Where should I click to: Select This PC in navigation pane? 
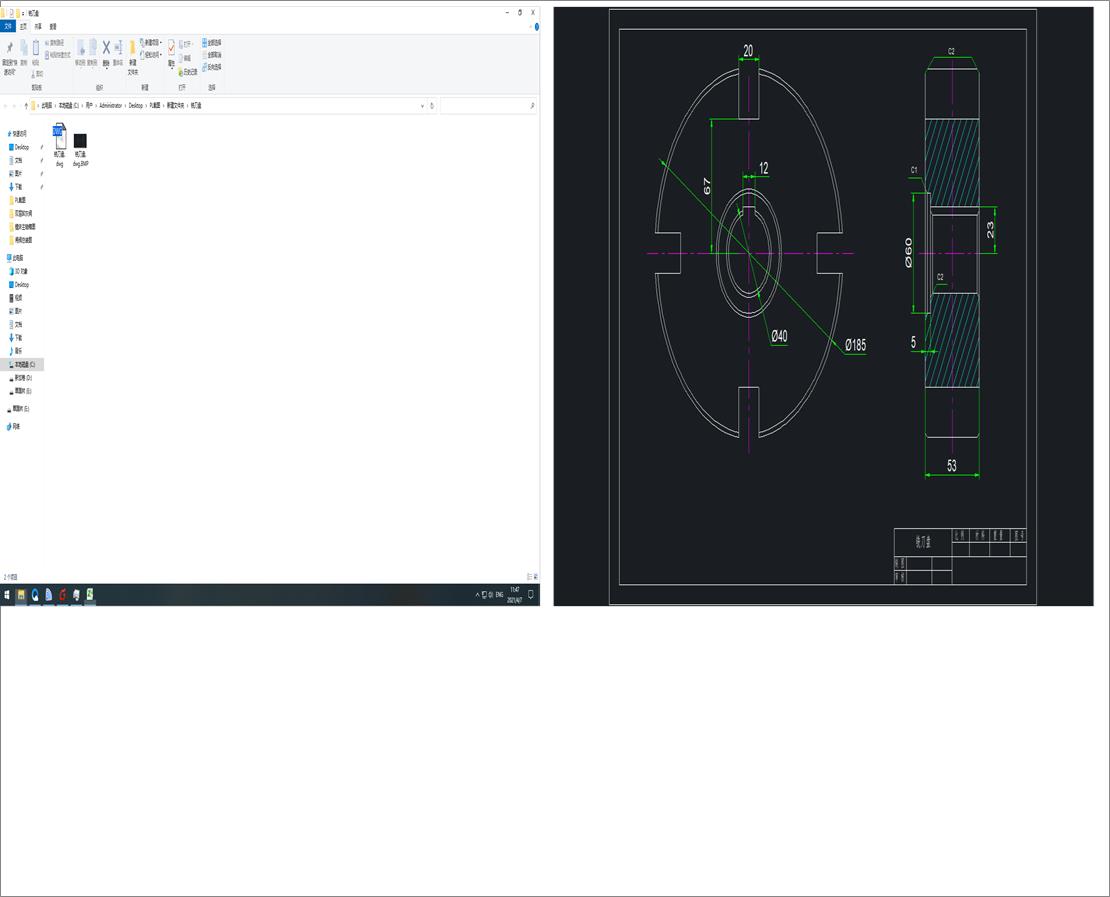(x=16, y=258)
